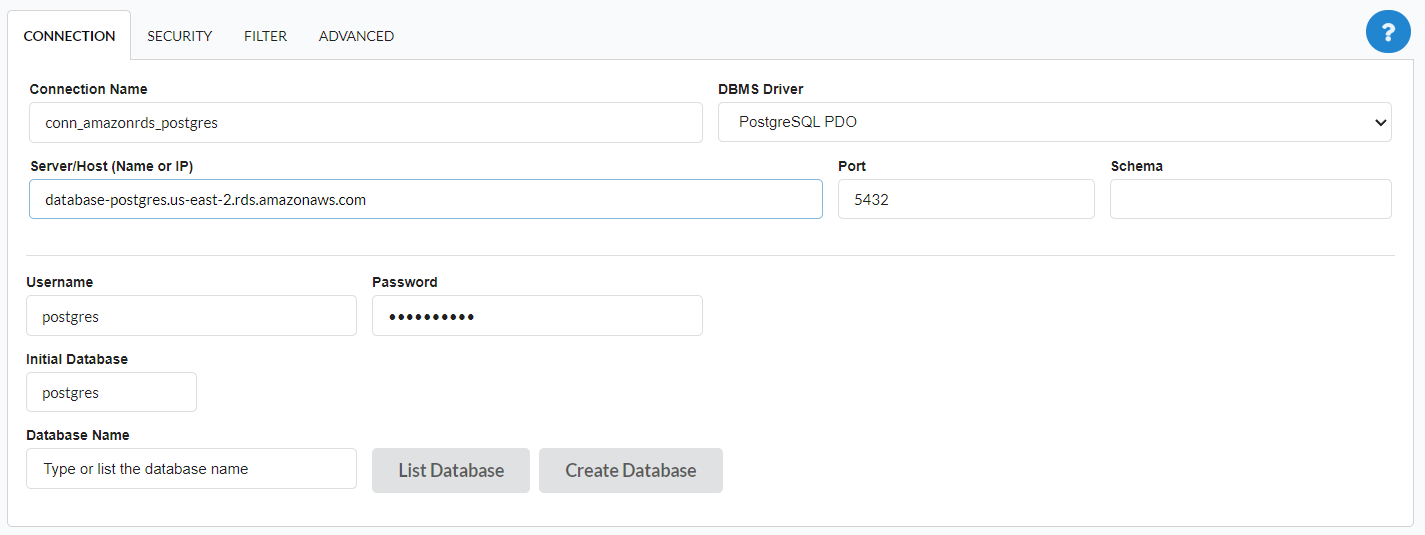Focus the Username field containing postgres
This screenshot has width=1425, height=535.
point(191,316)
